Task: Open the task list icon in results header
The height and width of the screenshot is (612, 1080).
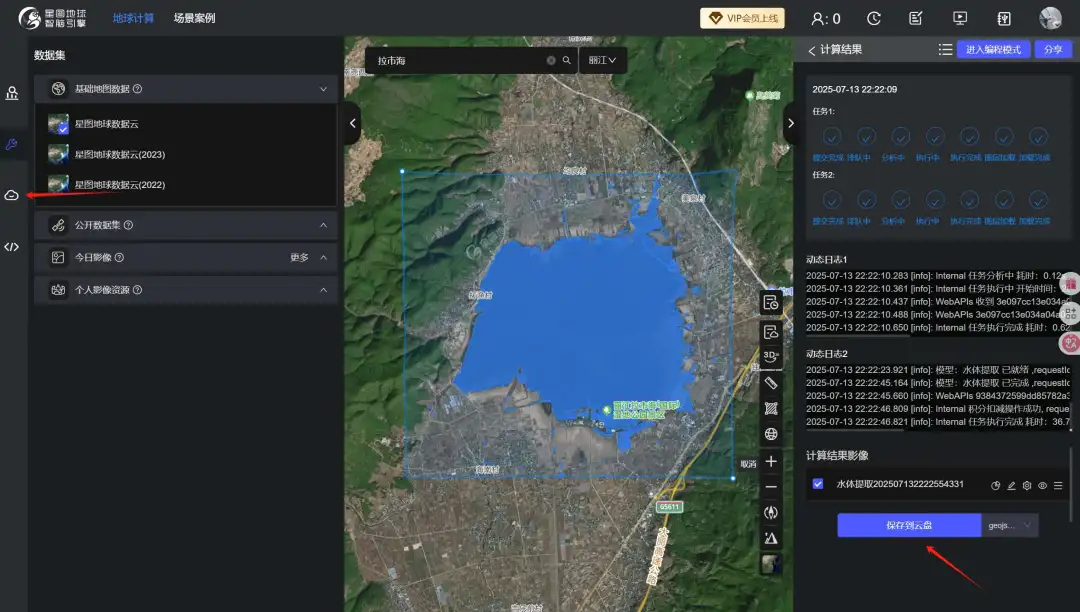Action: click(x=945, y=50)
